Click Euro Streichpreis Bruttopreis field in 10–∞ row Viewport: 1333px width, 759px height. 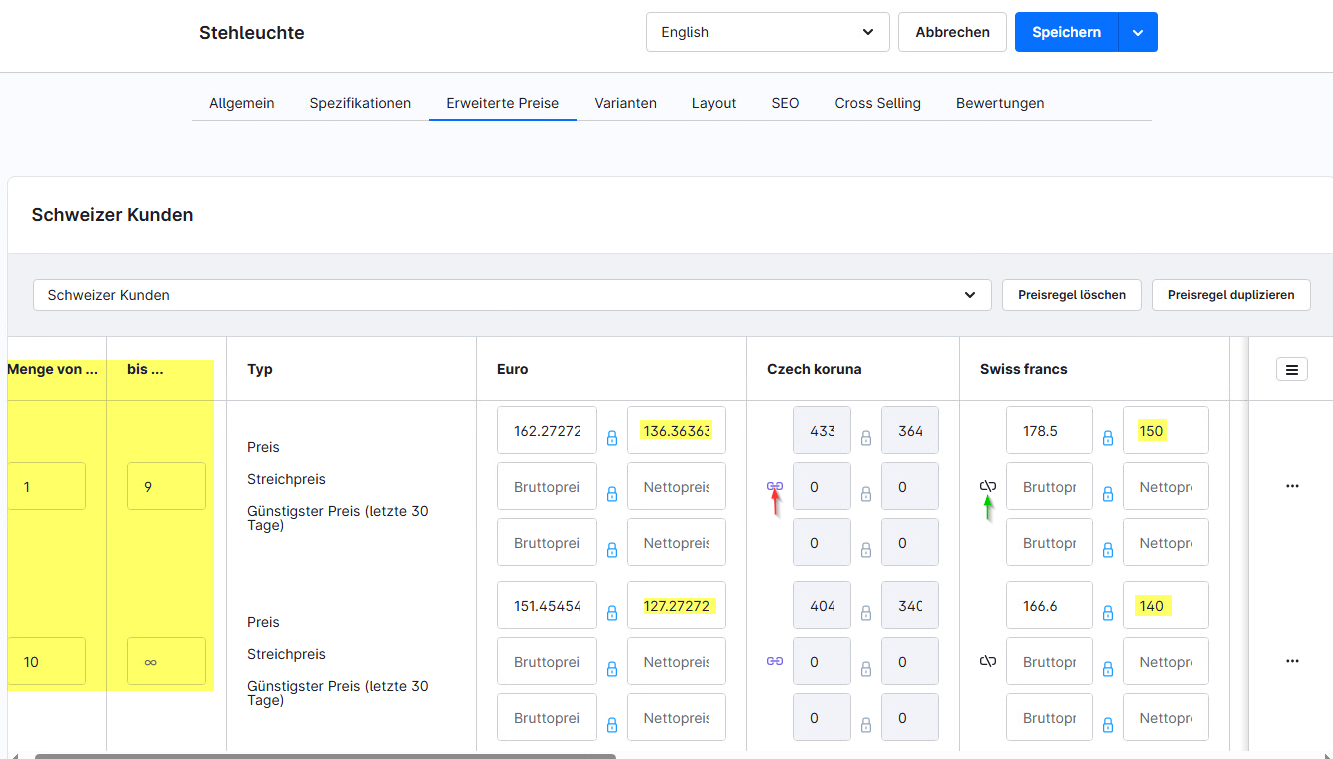547,661
